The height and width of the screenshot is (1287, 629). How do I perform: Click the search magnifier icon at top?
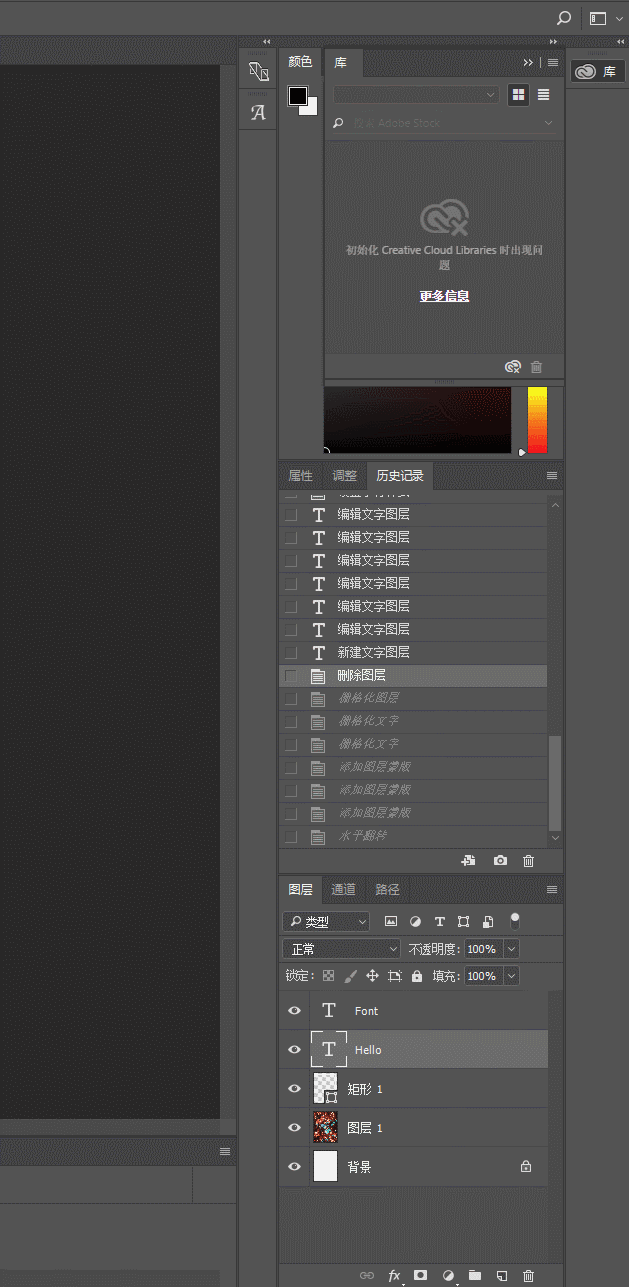click(x=564, y=18)
